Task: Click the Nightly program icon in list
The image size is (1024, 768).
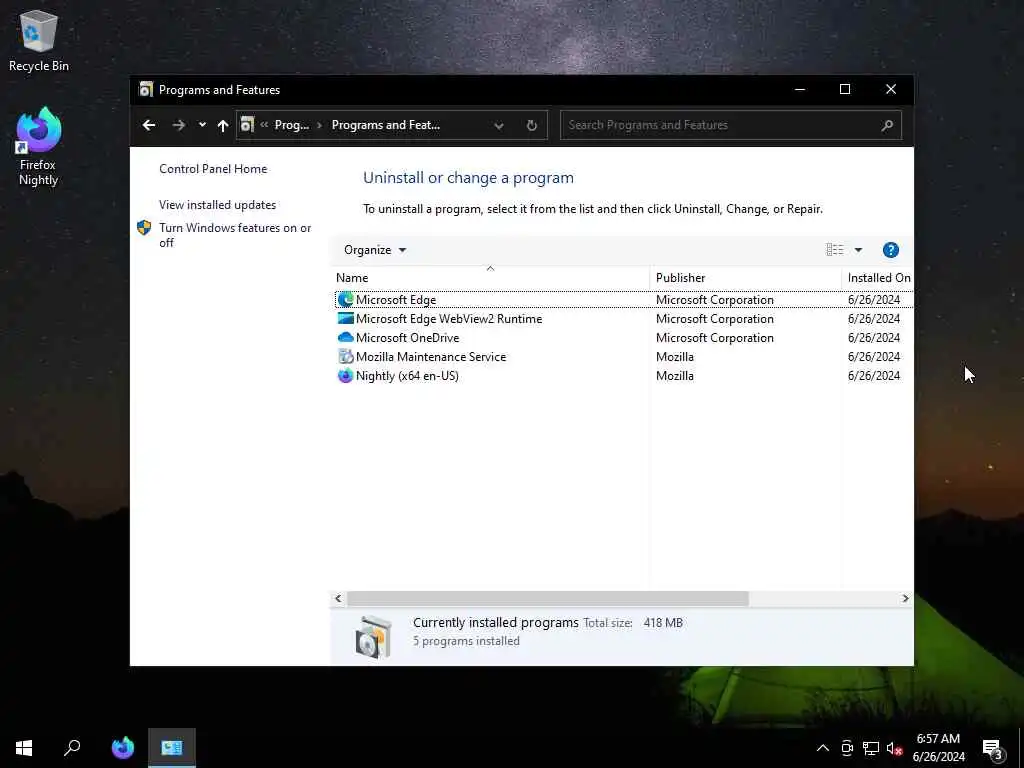Action: pos(345,376)
